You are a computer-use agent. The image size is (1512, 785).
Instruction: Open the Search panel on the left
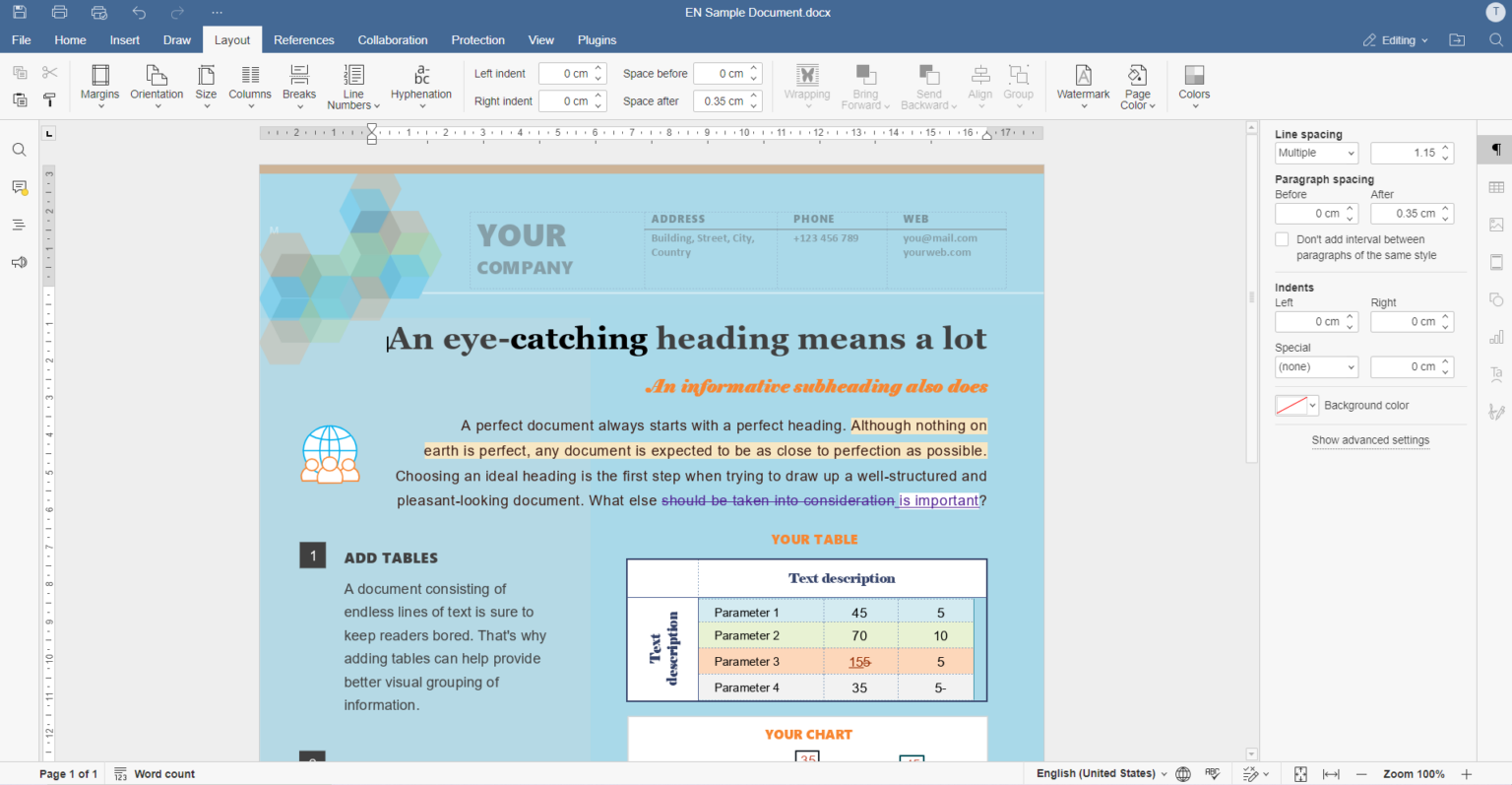(x=19, y=149)
